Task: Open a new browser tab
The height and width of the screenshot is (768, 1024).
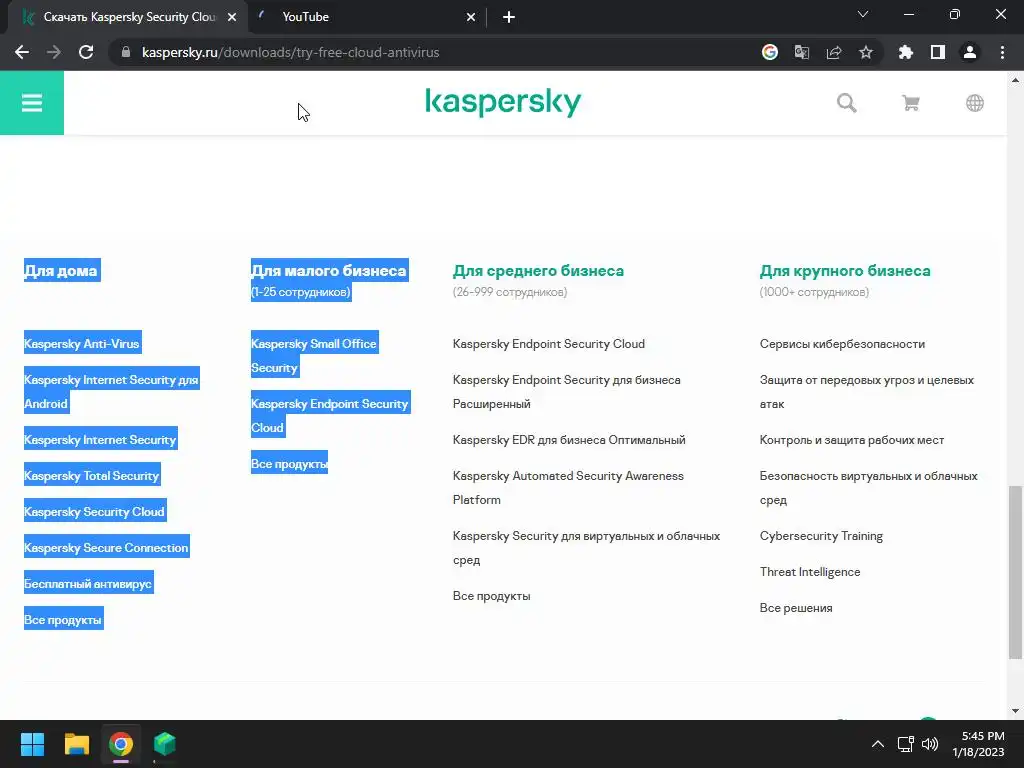Action: (x=509, y=17)
